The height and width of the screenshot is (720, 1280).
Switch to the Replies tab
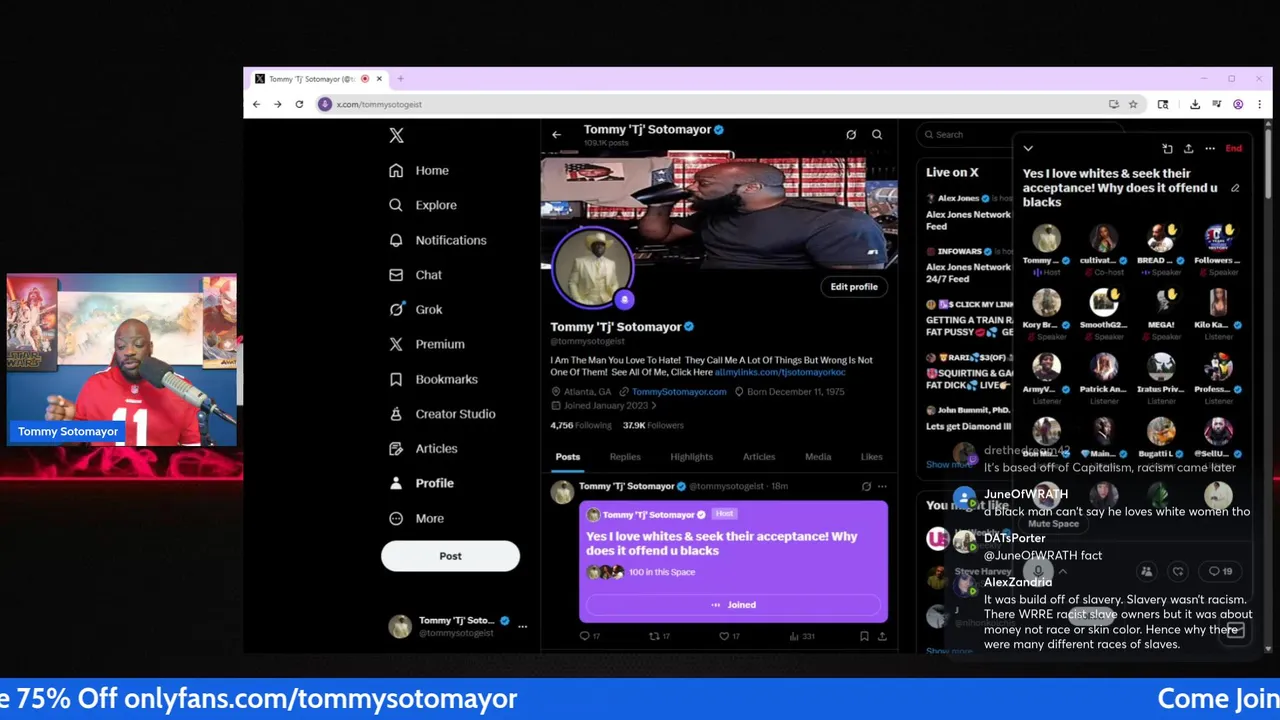click(625, 457)
